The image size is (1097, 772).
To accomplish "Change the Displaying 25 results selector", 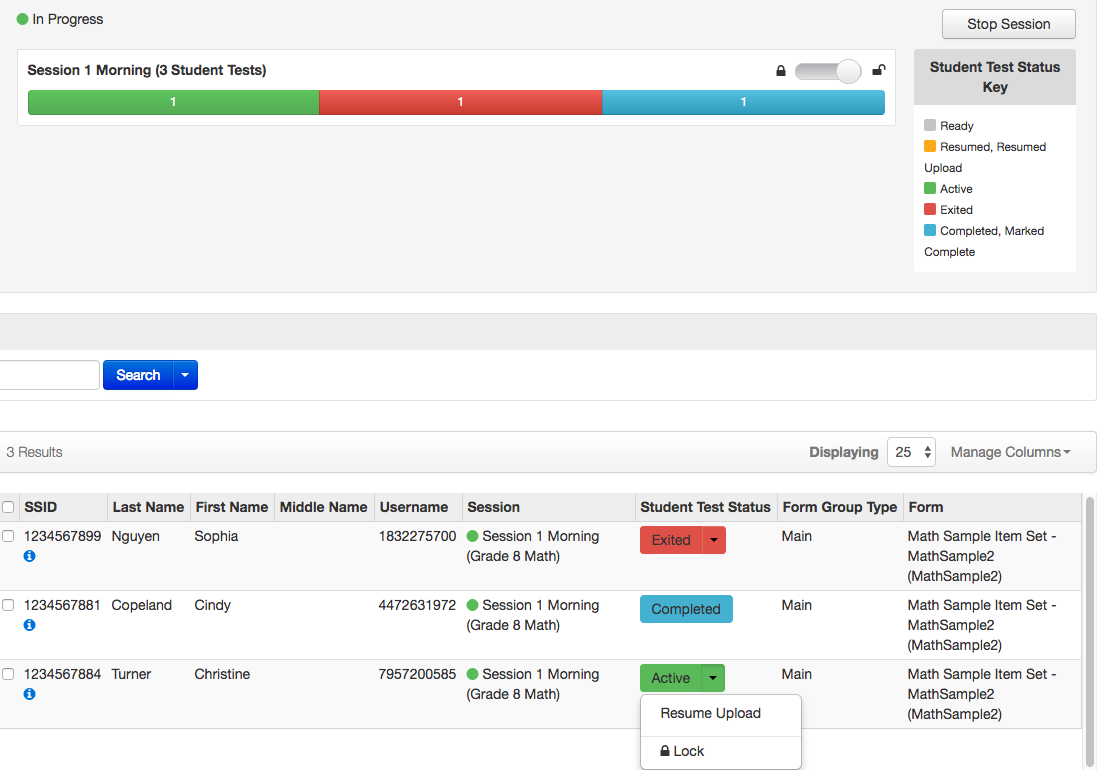I will pos(911,452).
